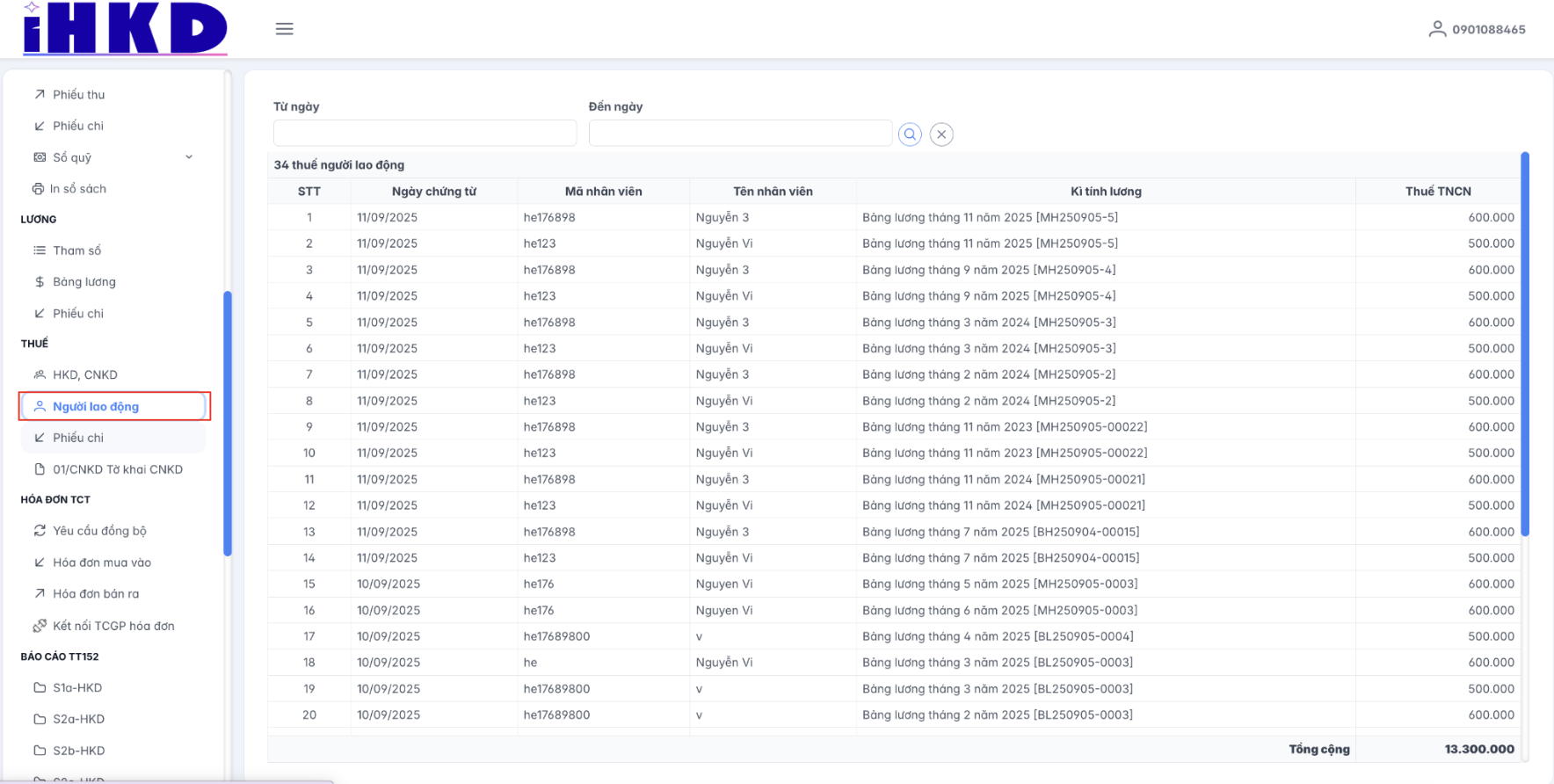Click the Đến ngày date input

(x=740, y=134)
